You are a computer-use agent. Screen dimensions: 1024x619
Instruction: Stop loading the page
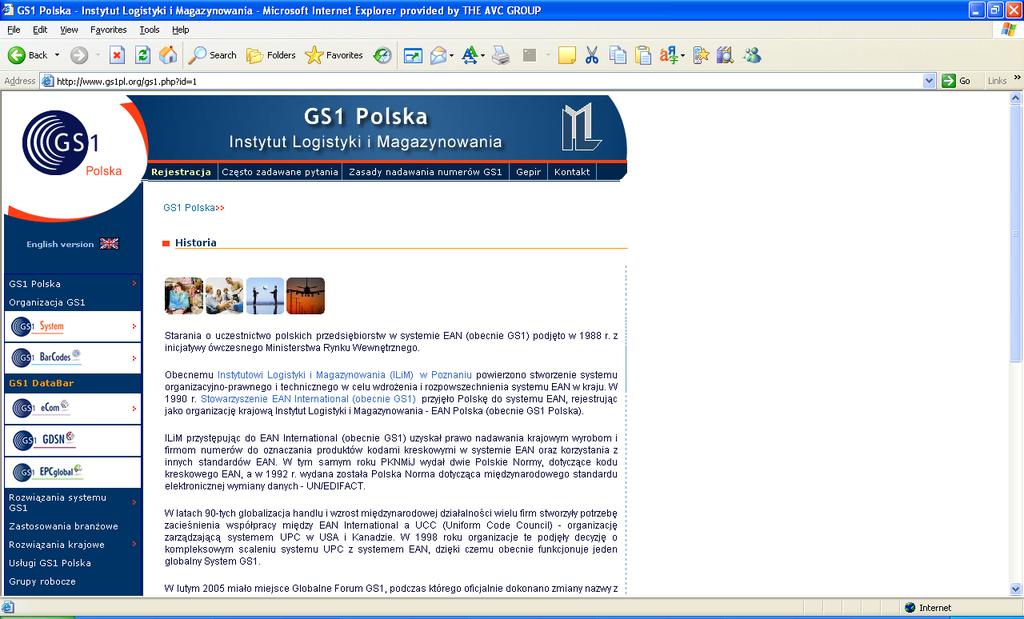[117, 56]
